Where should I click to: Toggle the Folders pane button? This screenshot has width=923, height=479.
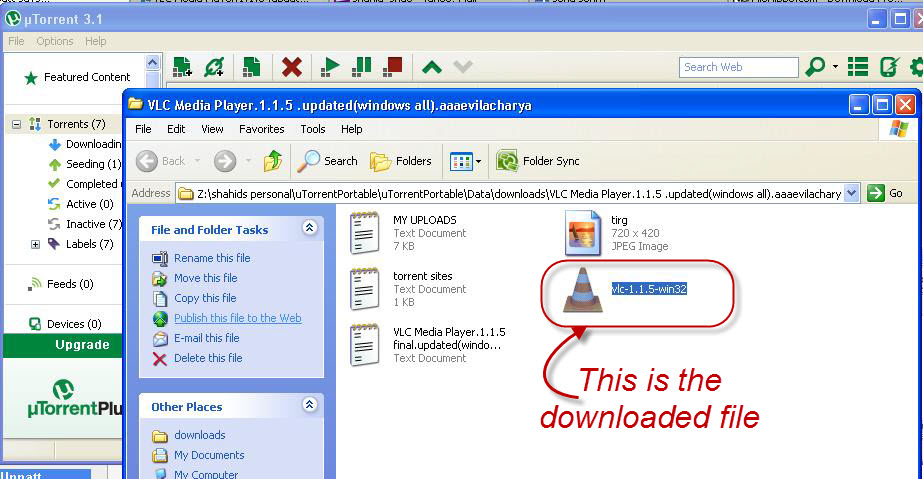click(401, 161)
